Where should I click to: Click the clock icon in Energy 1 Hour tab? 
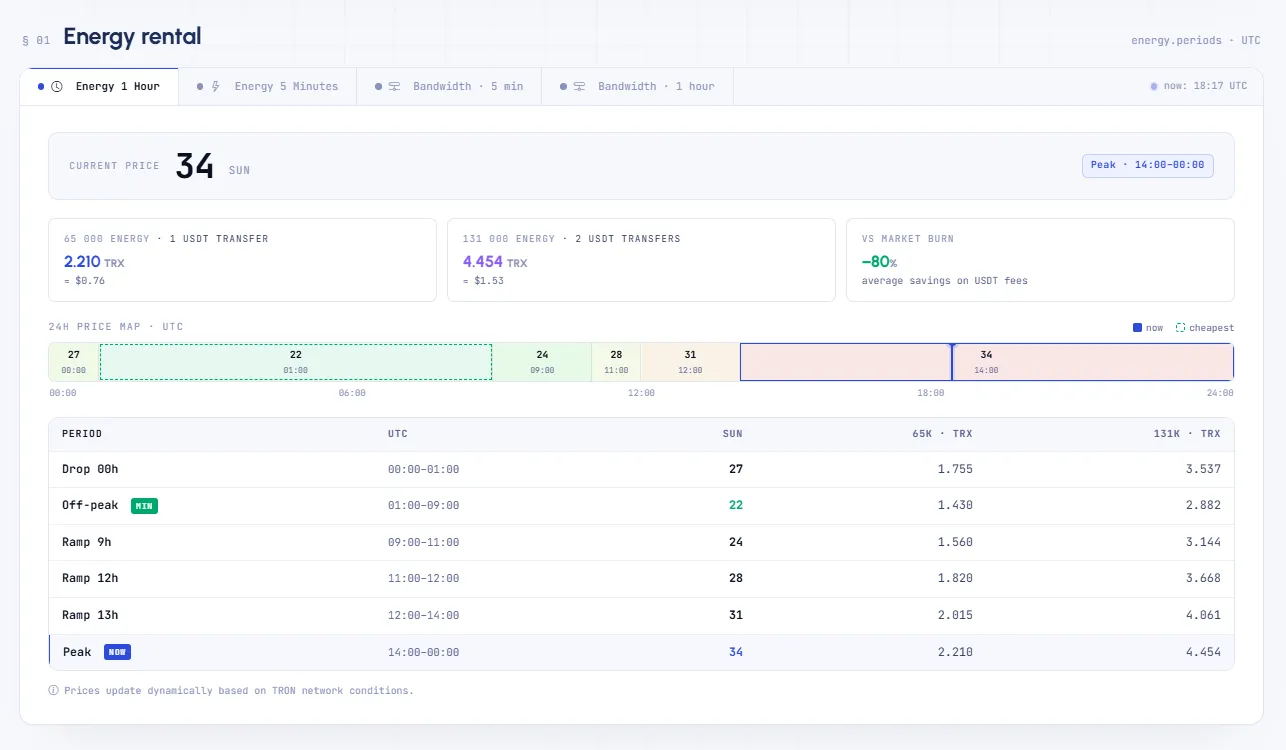pos(57,87)
